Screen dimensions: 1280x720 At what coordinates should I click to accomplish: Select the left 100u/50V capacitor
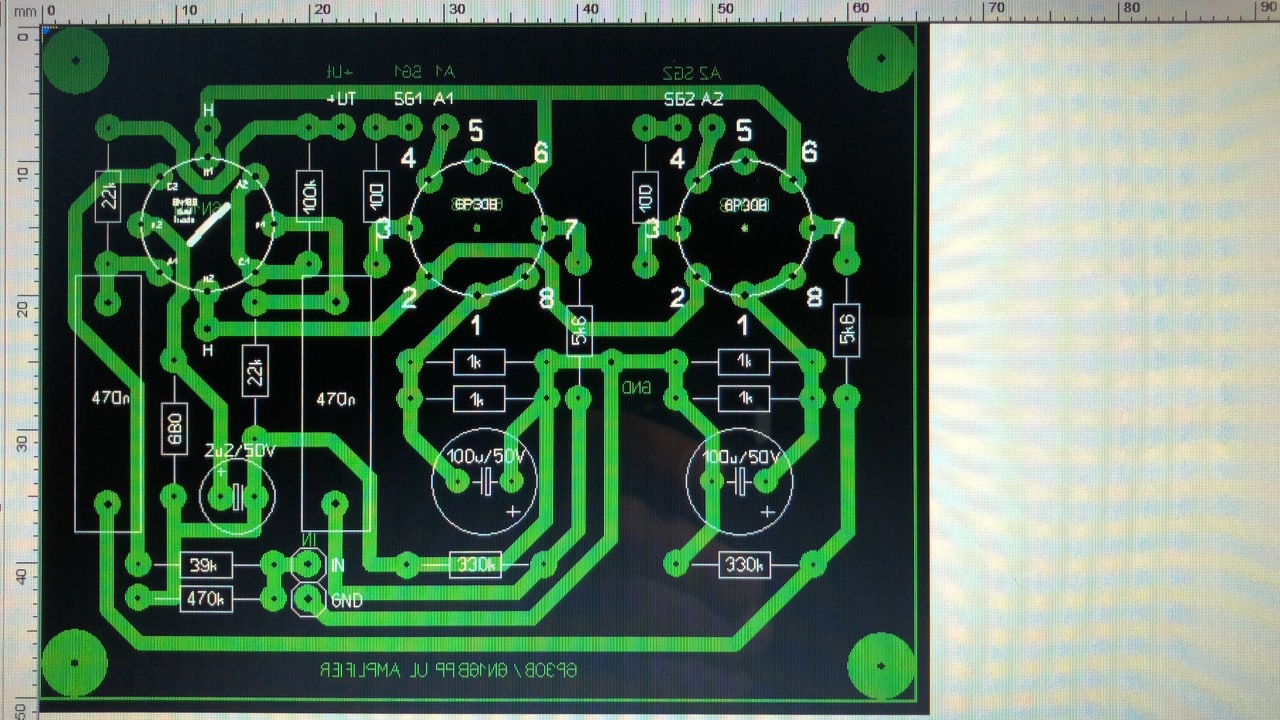pyautogui.click(x=484, y=482)
